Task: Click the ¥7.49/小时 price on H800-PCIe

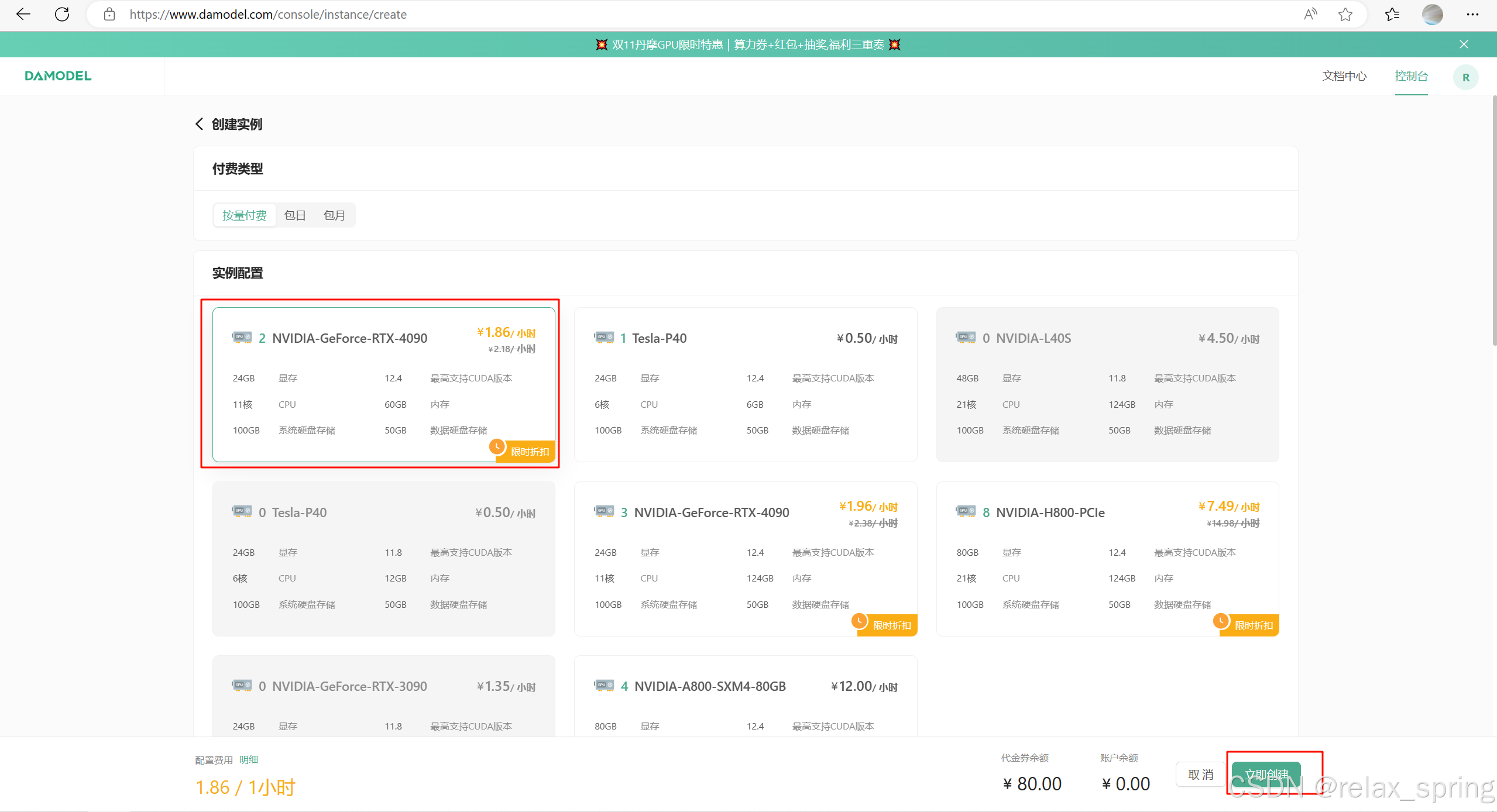Action: (x=1228, y=506)
